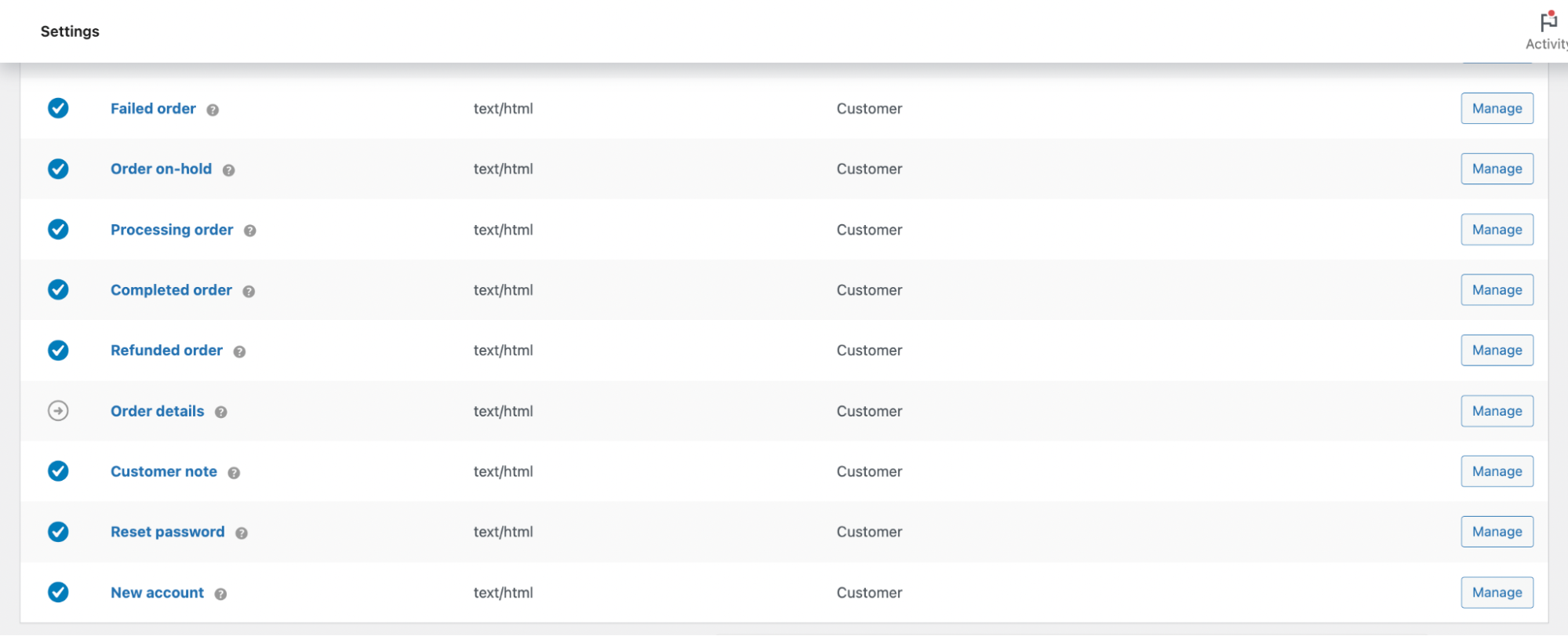Click the New account enabled checkmark icon
This screenshot has height=636, width=1568.
coord(58,592)
